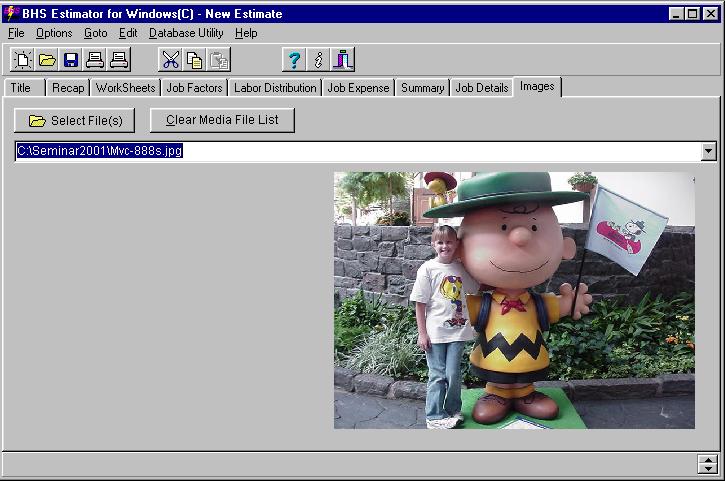Click the info 'i' toolbar icon
The image size is (725, 481).
[x=318, y=60]
